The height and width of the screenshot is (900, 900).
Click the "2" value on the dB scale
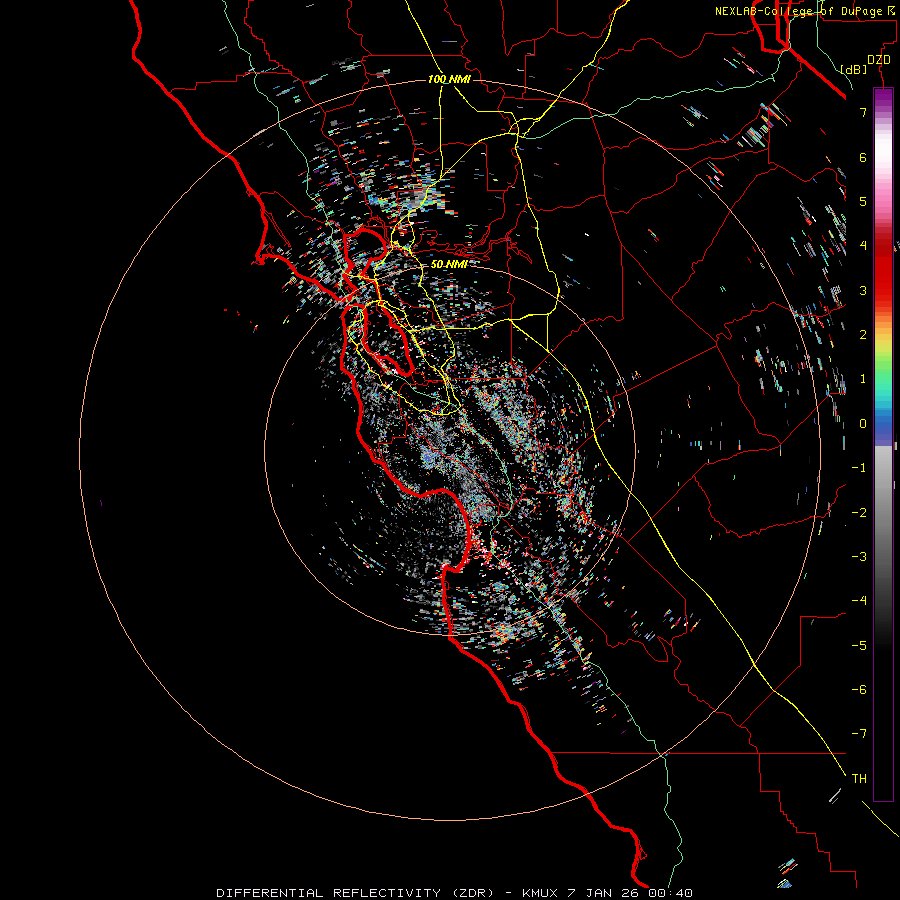click(863, 335)
